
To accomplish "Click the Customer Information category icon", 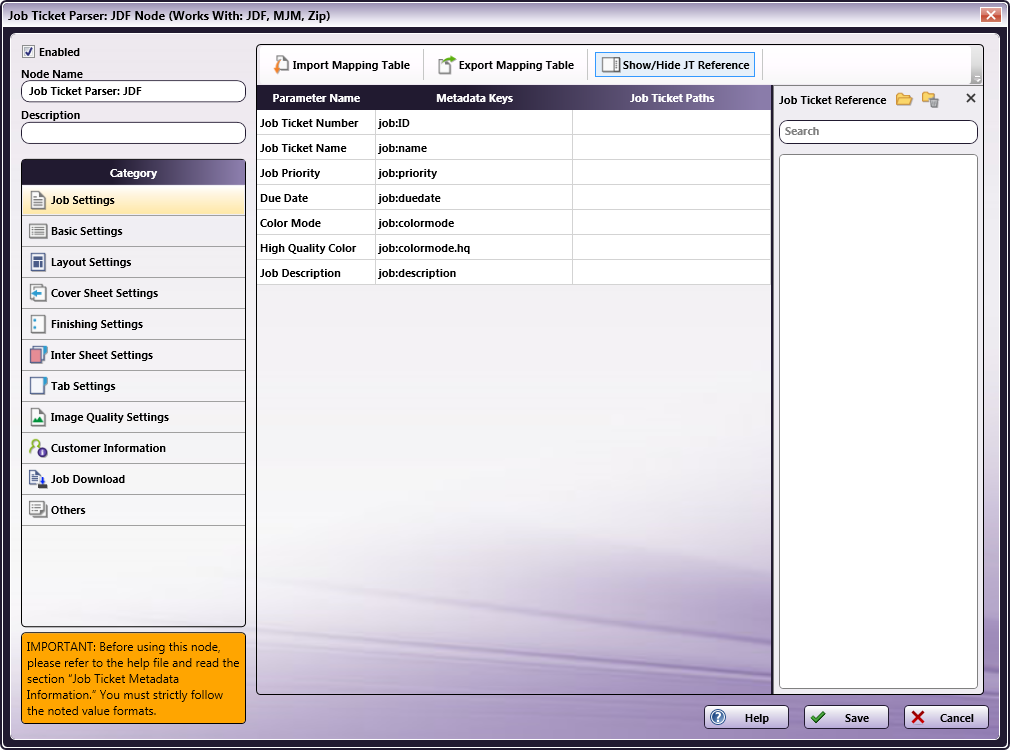I will 38,448.
